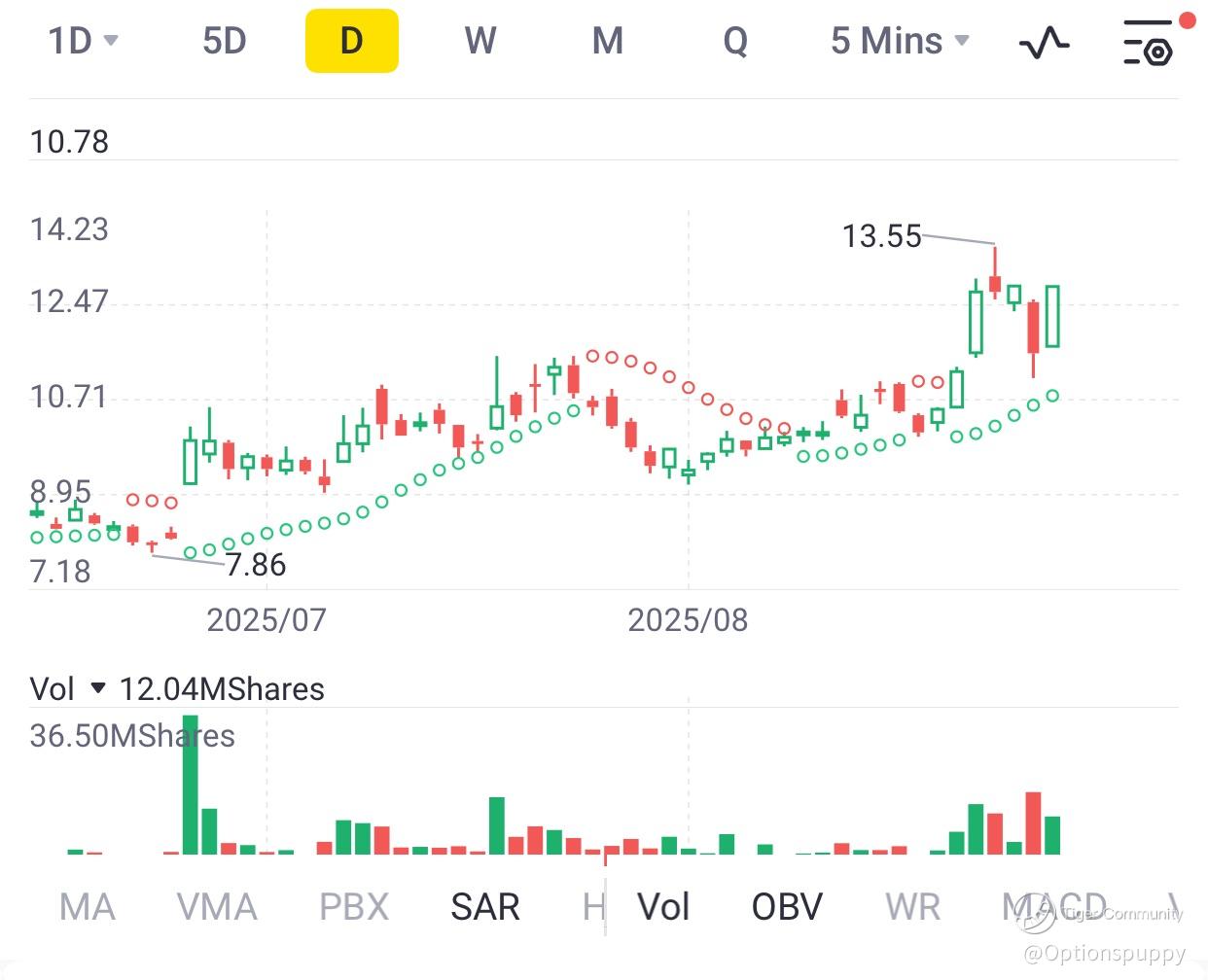
Task: Click the 14.23 price axis label
Action: pos(69,229)
